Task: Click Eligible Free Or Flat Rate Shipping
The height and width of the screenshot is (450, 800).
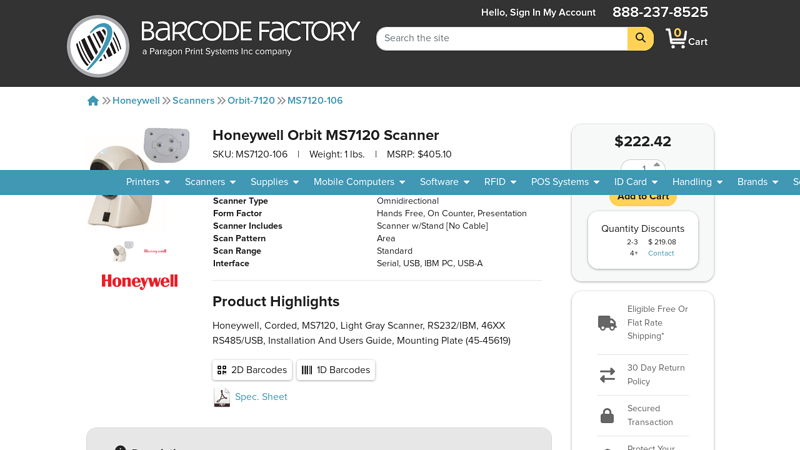Action: [x=657, y=322]
